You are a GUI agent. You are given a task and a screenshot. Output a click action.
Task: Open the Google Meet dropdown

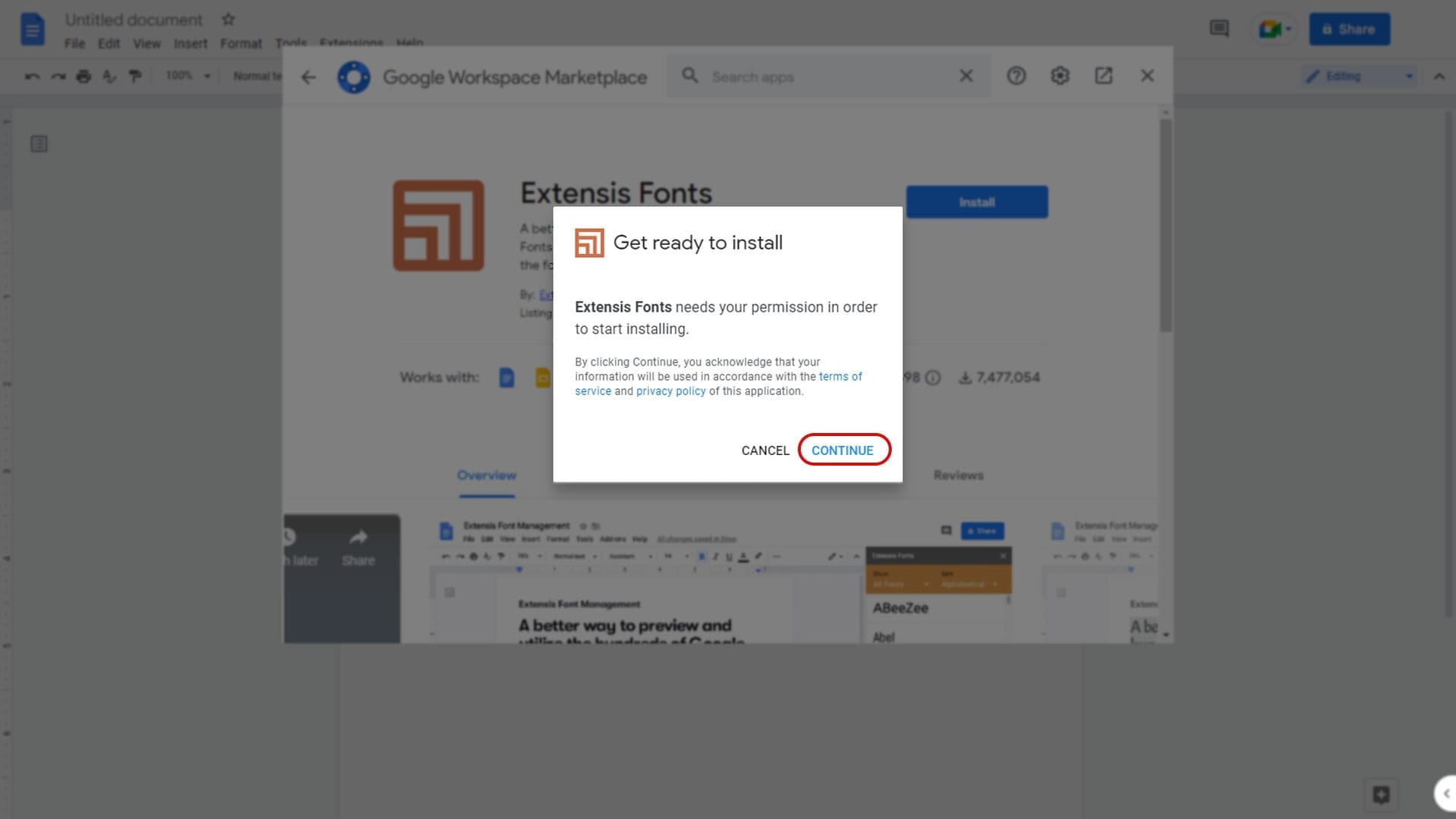(x=1275, y=30)
